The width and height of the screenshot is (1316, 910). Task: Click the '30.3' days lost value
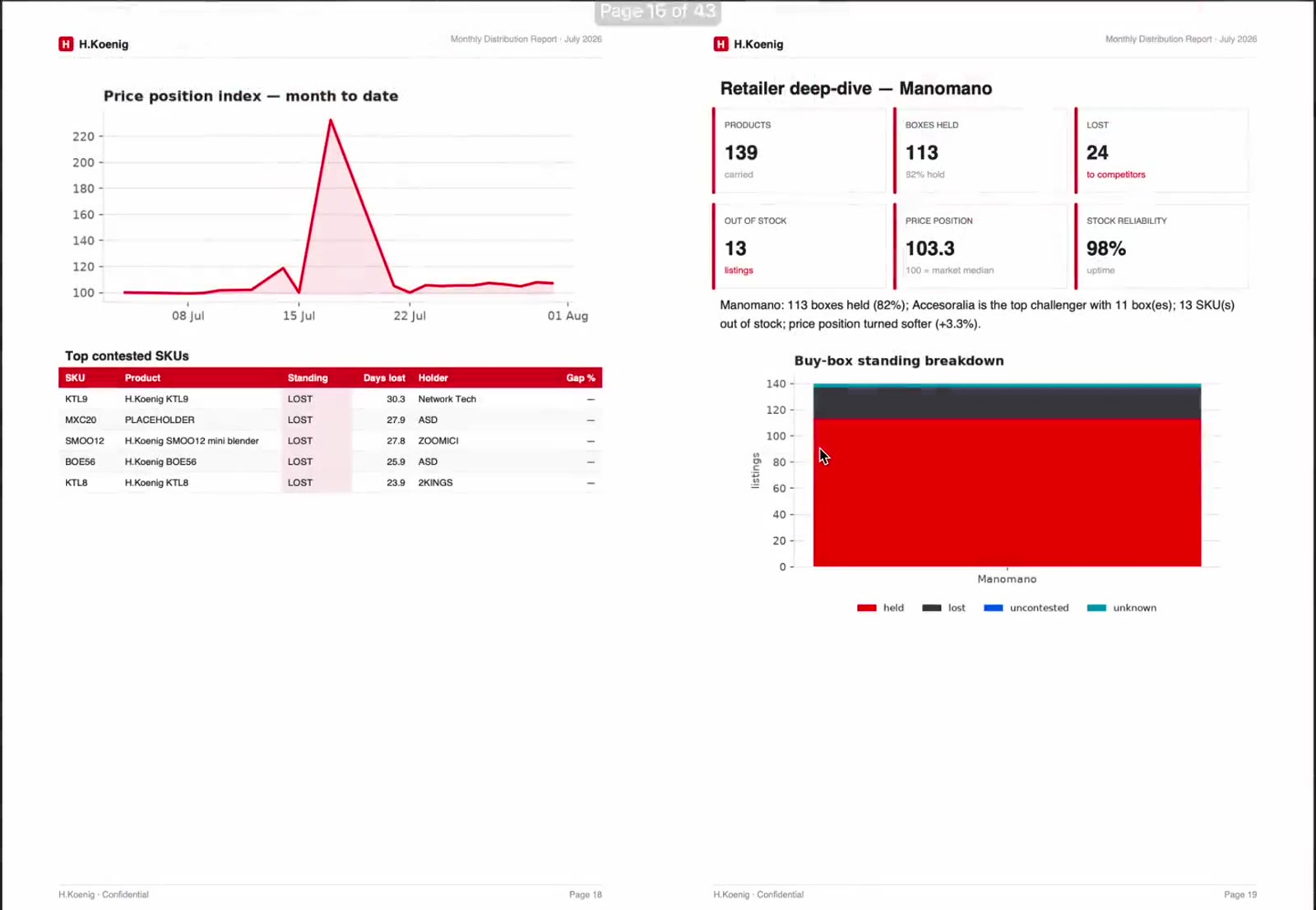point(396,399)
